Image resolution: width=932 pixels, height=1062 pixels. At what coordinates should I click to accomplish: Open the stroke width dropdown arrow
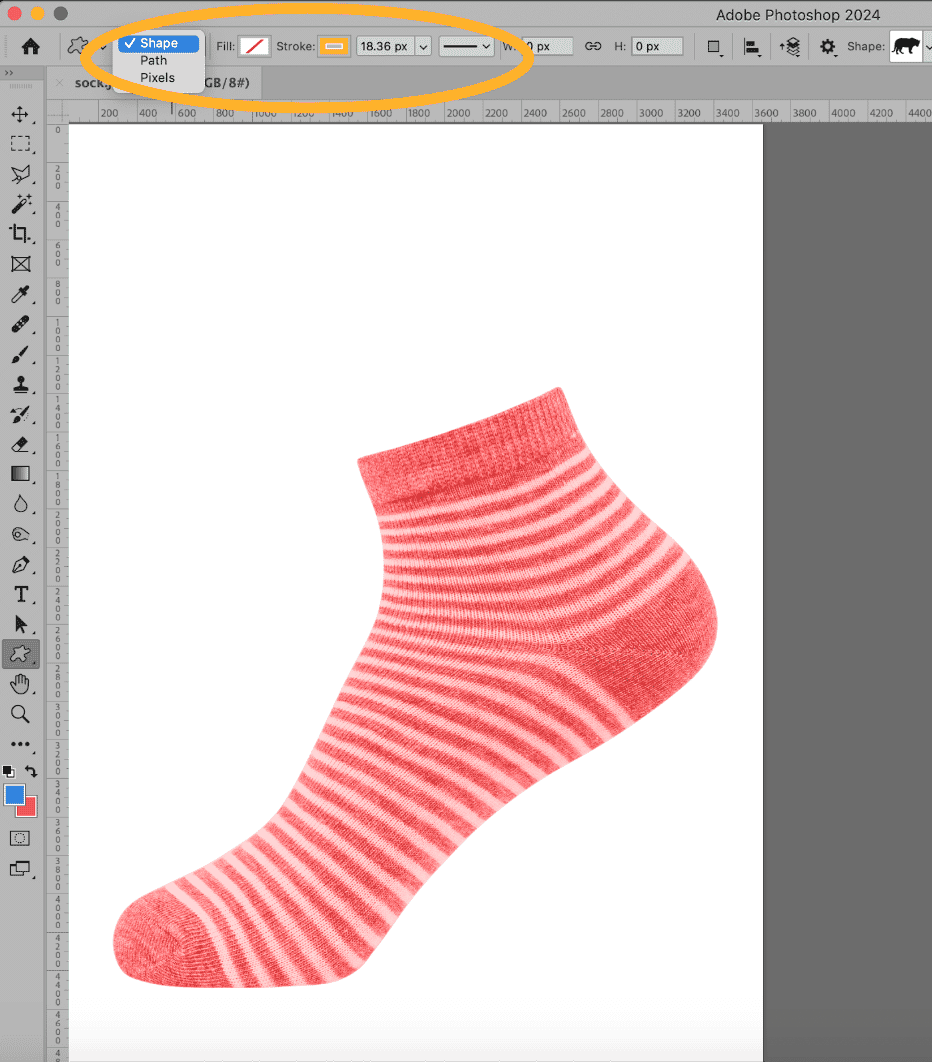pos(422,46)
